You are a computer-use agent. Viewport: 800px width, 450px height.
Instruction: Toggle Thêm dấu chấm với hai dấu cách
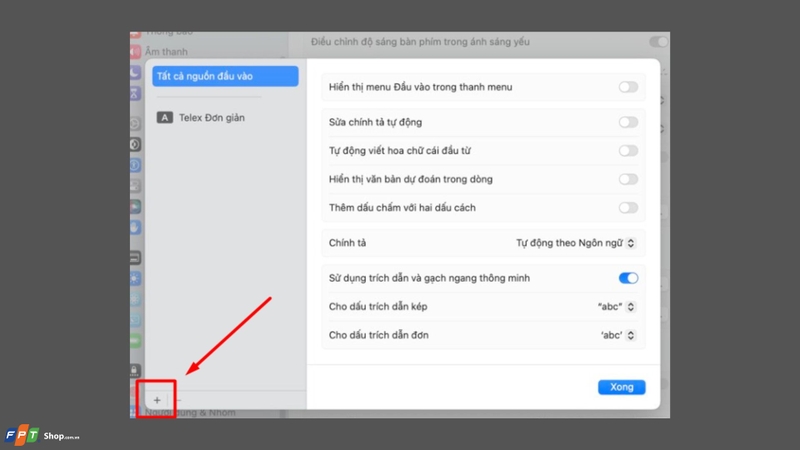(x=628, y=208)
